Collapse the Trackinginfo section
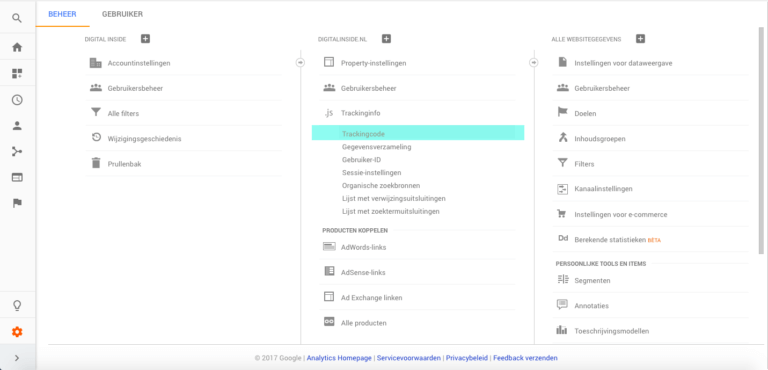The image size is (768, 370). point(352,113)
